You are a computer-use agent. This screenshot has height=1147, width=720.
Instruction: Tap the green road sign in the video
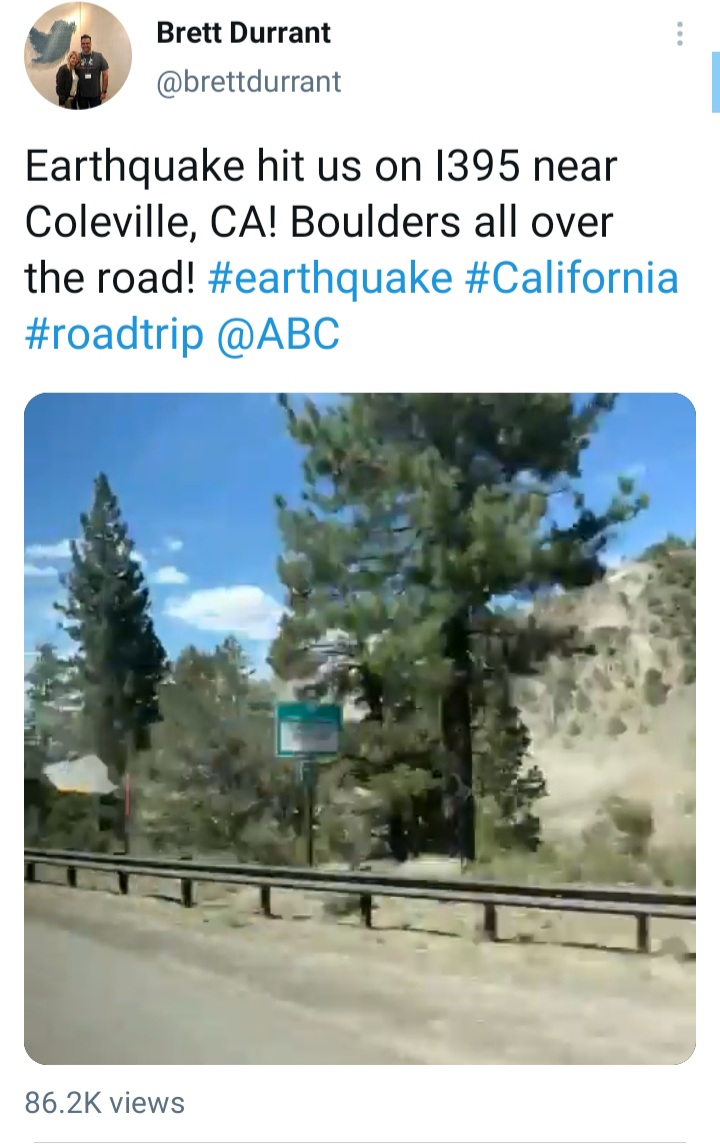pos(310,730)
